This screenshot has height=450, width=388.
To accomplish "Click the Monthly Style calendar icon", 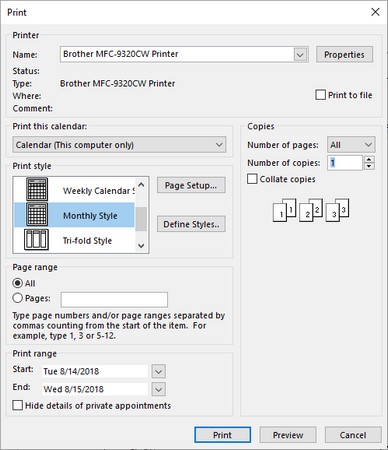I will [37, 215].
